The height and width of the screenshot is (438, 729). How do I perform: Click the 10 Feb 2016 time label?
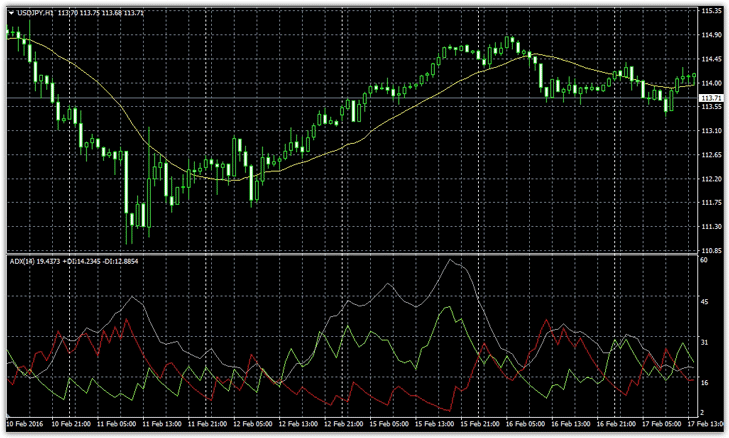click(x=28, y=424)
